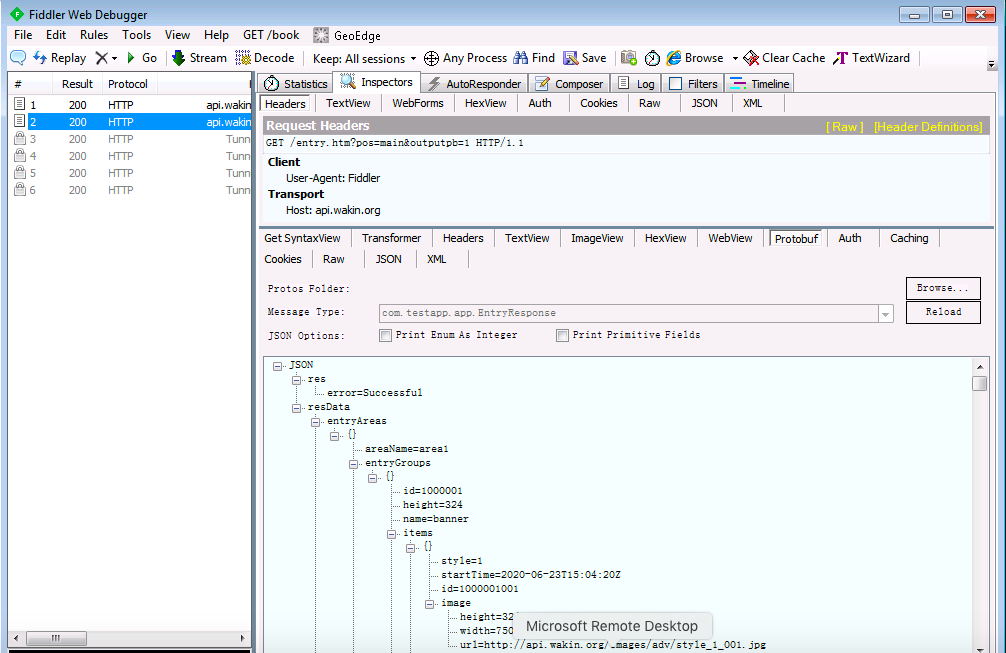Open the TextWizard tool

pyautogui.click(x=871, y=58)
